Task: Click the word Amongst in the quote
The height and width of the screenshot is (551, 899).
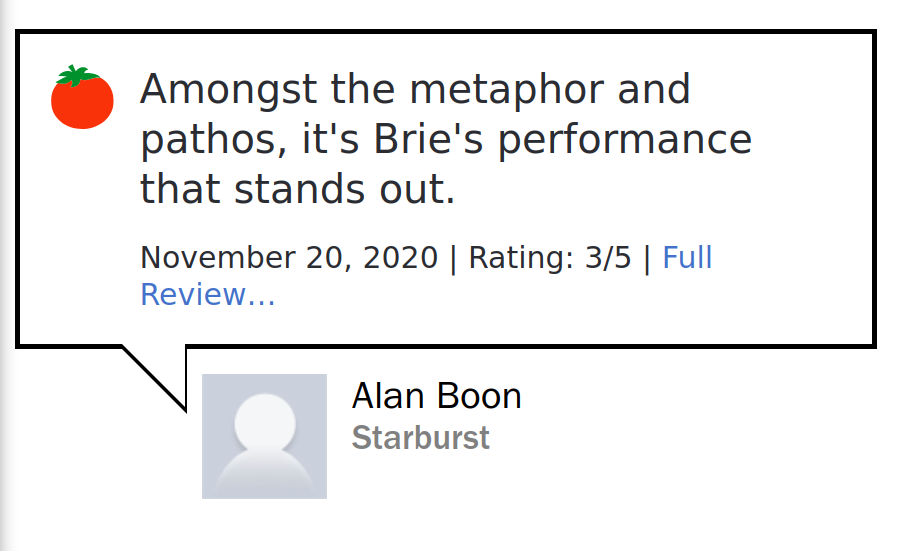Action: coord(228,90)
